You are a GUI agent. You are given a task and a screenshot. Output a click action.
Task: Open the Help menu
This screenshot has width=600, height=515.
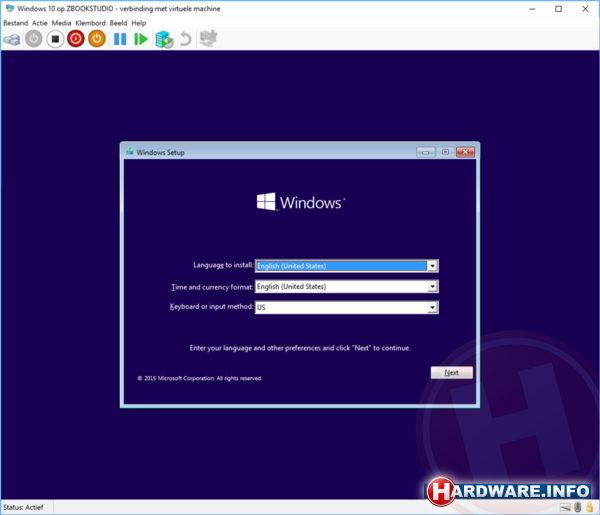tap(139, 23)
